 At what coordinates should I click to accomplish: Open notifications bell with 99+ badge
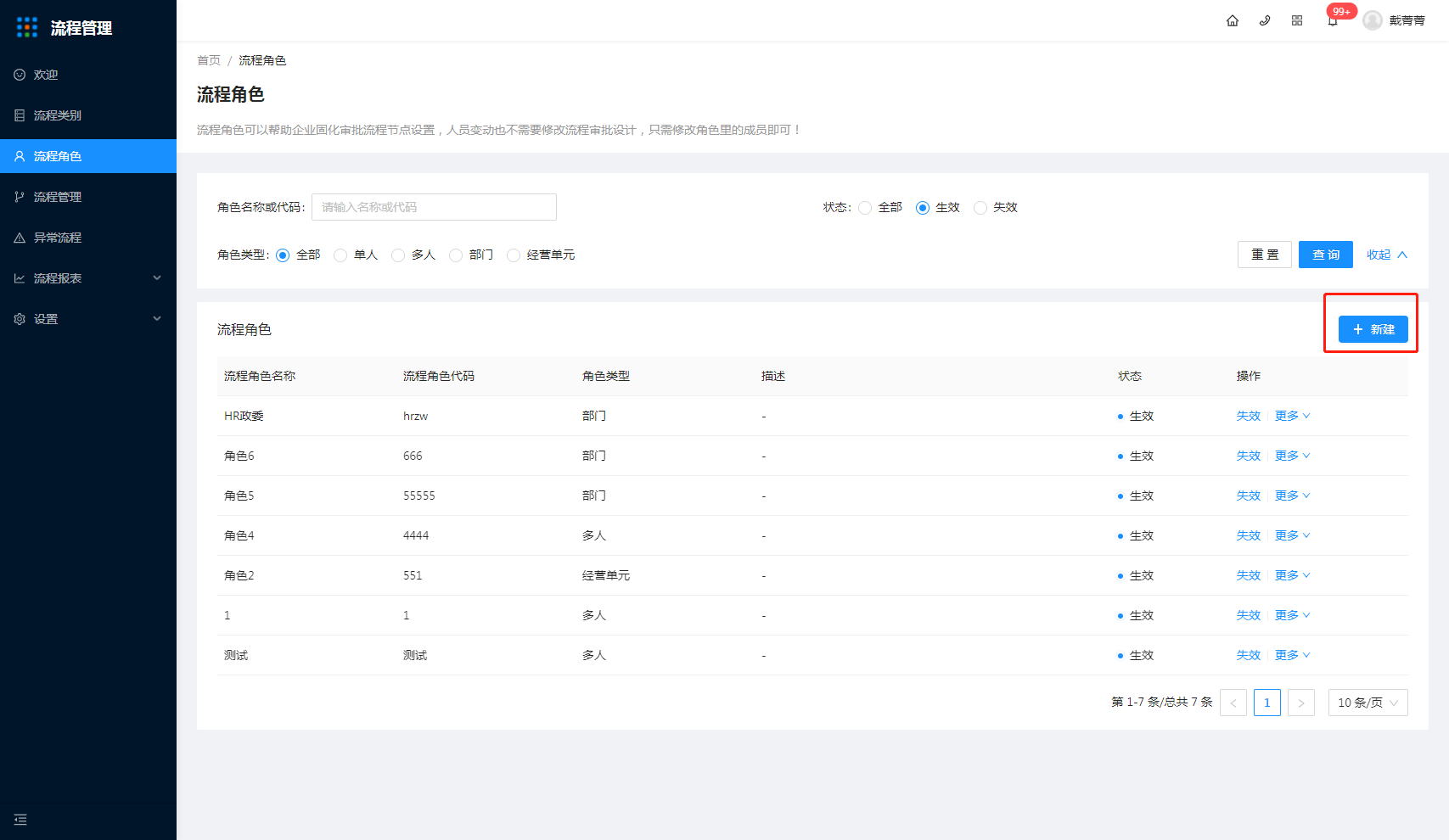[1333, 20]
